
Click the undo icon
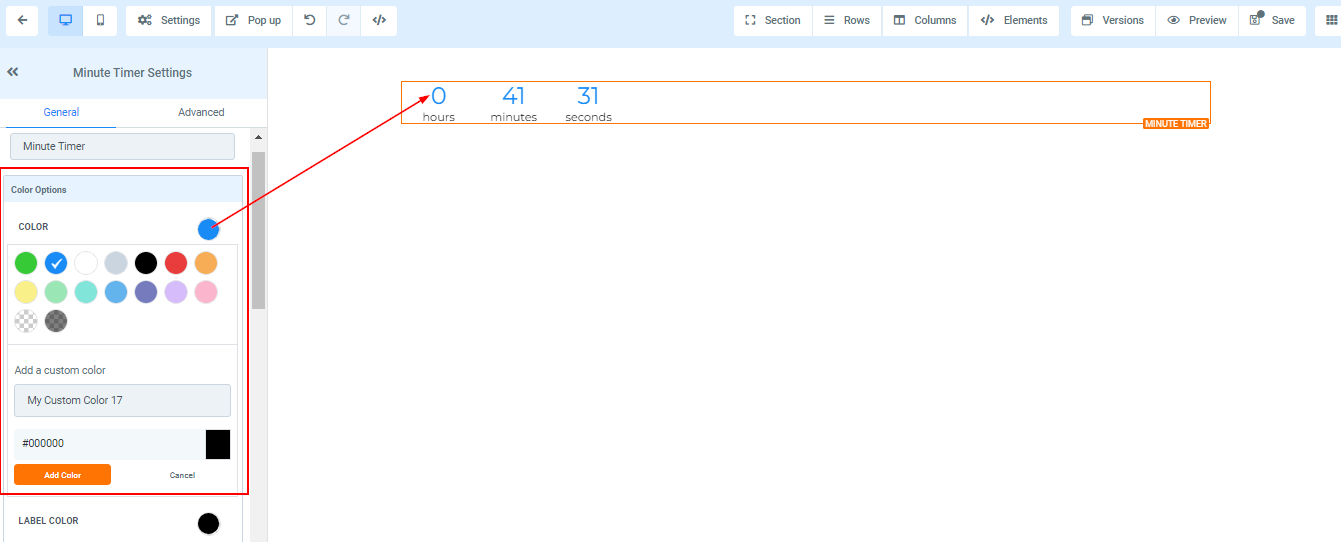point(310,20)
